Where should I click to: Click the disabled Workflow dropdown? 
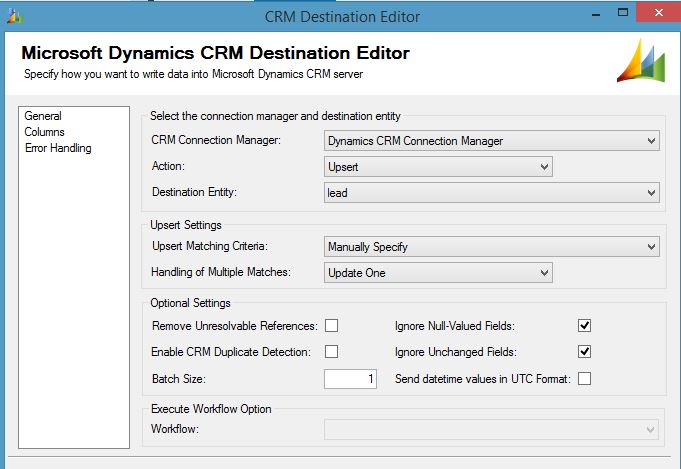pos(491,429)
